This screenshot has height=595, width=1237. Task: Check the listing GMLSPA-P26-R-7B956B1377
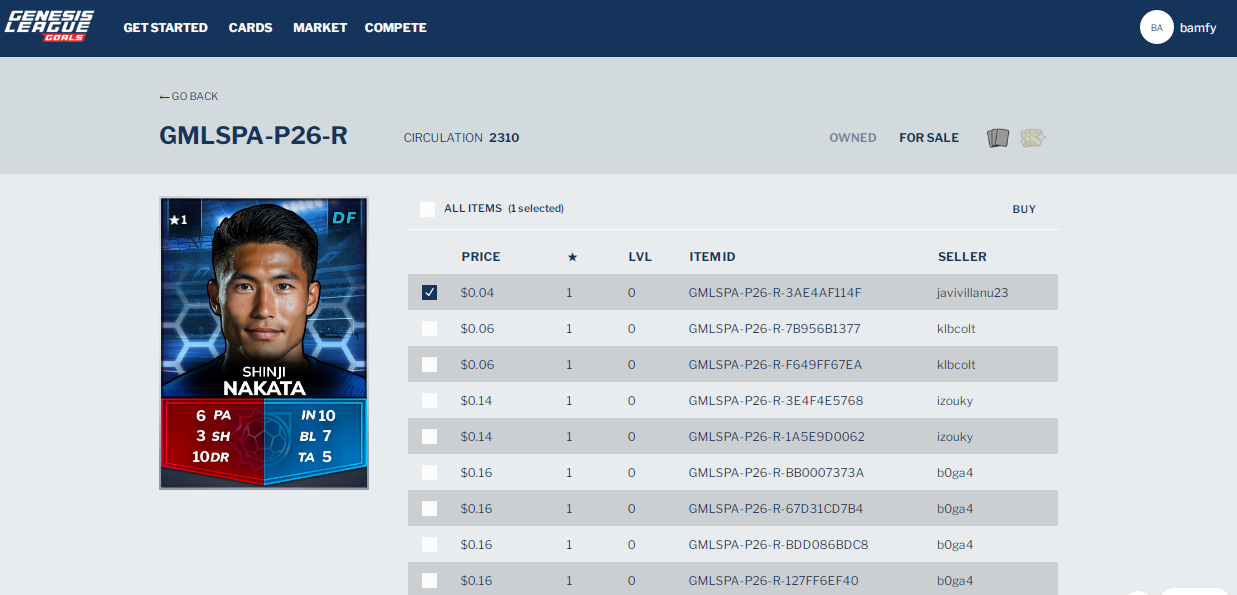click(429, 329)
